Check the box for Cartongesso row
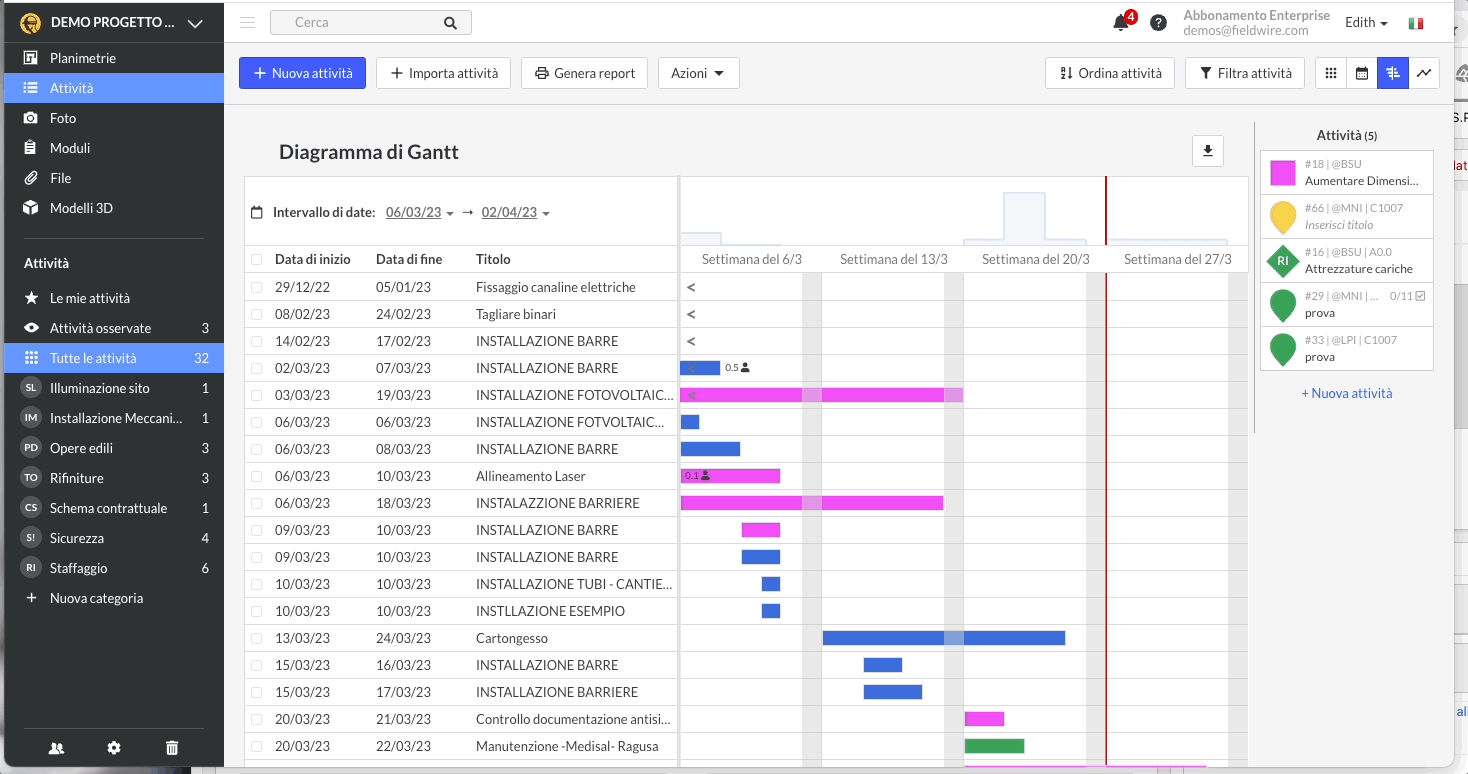This screenshot has width=1468, height=774. tap(257, 638)
